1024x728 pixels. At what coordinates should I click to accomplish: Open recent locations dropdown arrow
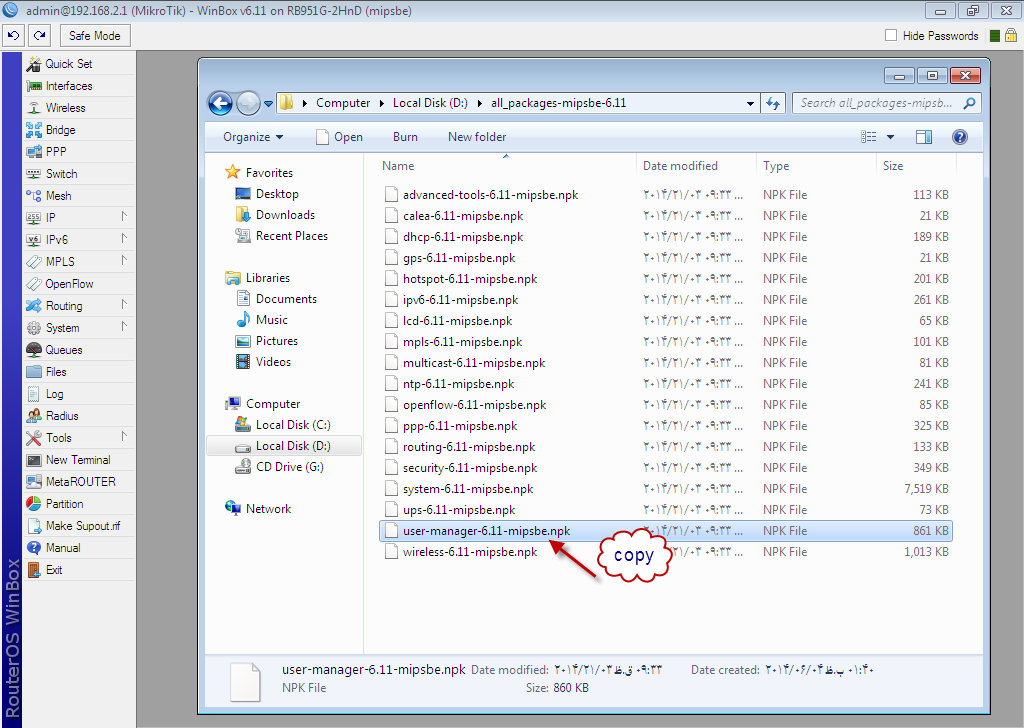tap(268, 103)
